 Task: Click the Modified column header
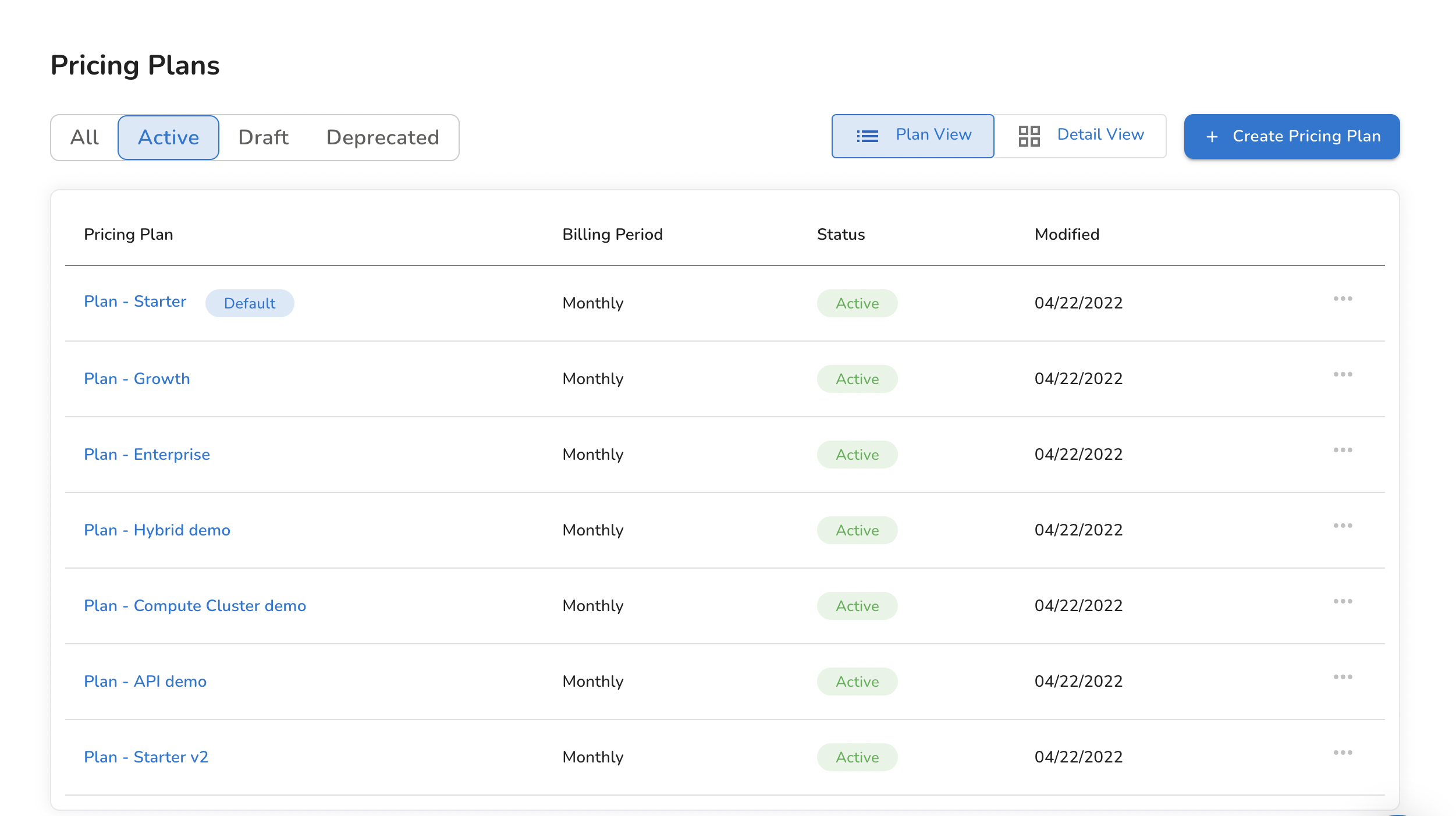point(1066,235)
